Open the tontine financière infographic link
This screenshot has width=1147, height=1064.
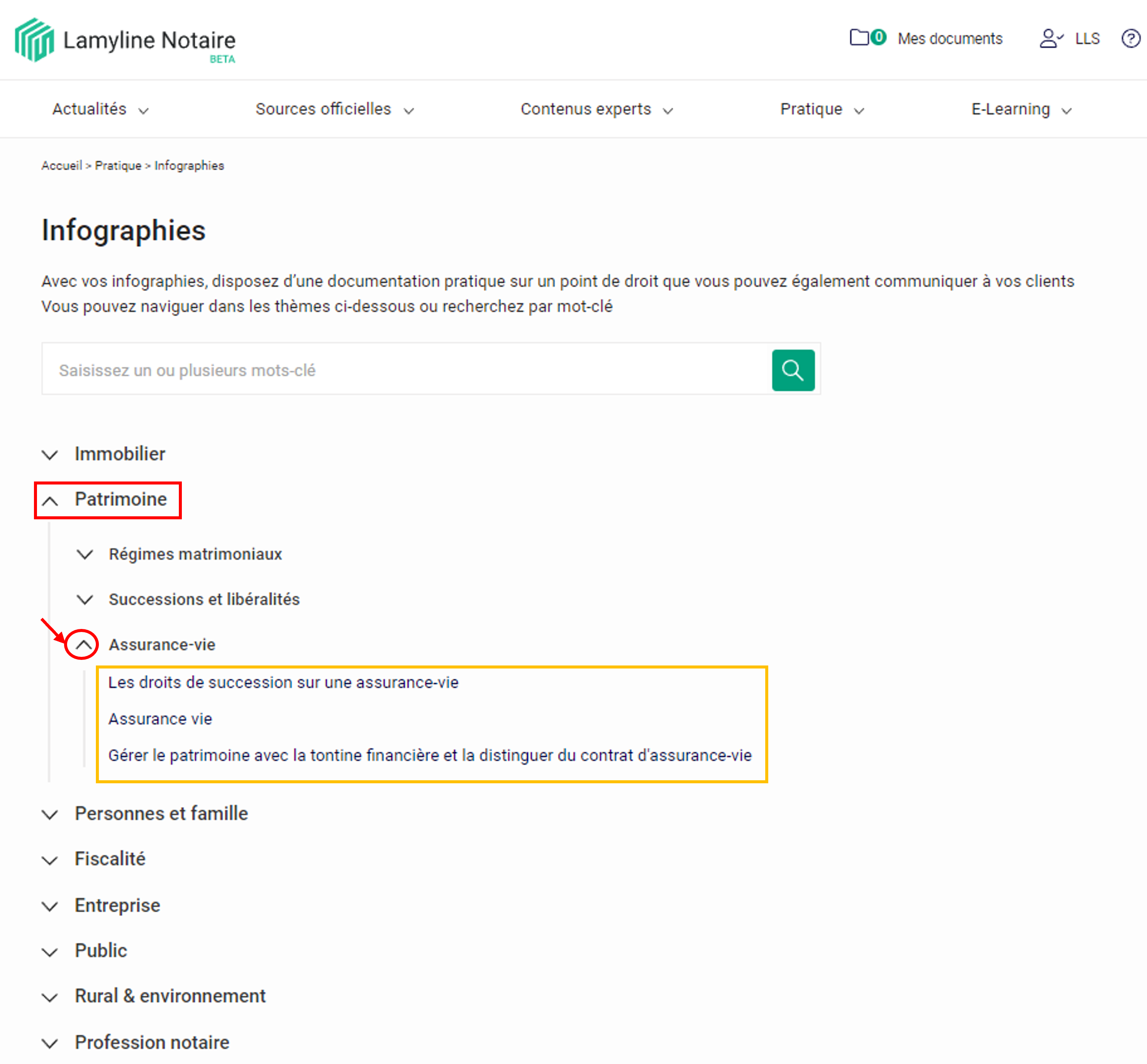429,755
